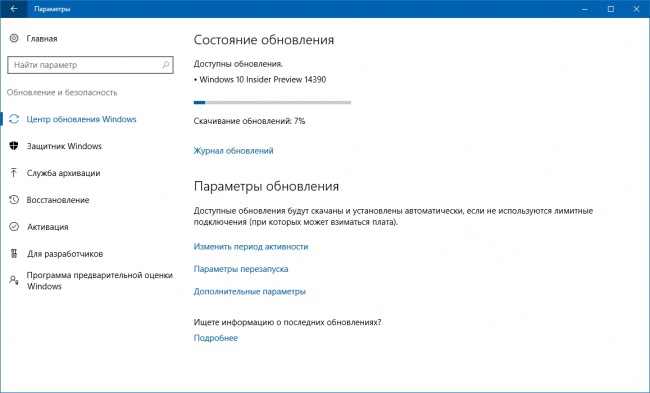
Task: Click the gear icon beside Главная
Action: [14, 38]
